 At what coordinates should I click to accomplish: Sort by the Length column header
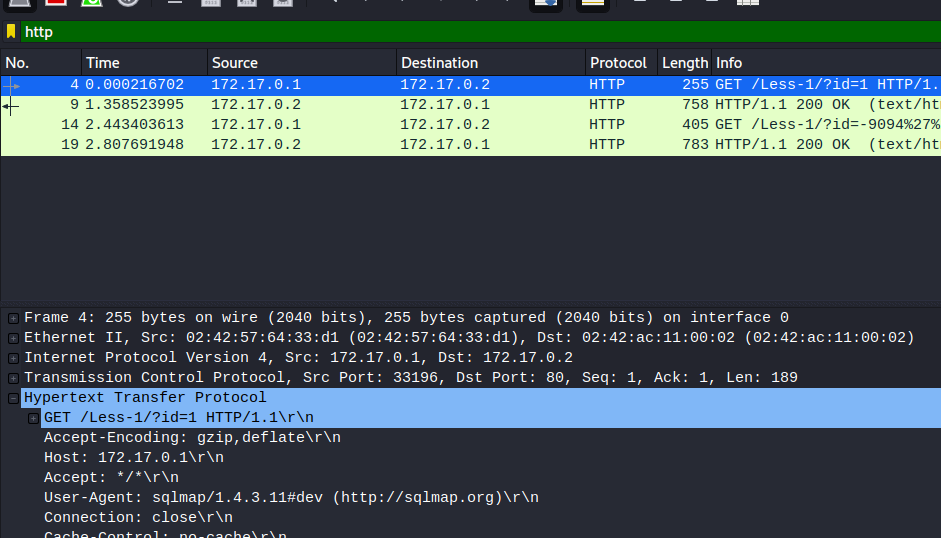(x=685, y=63)
